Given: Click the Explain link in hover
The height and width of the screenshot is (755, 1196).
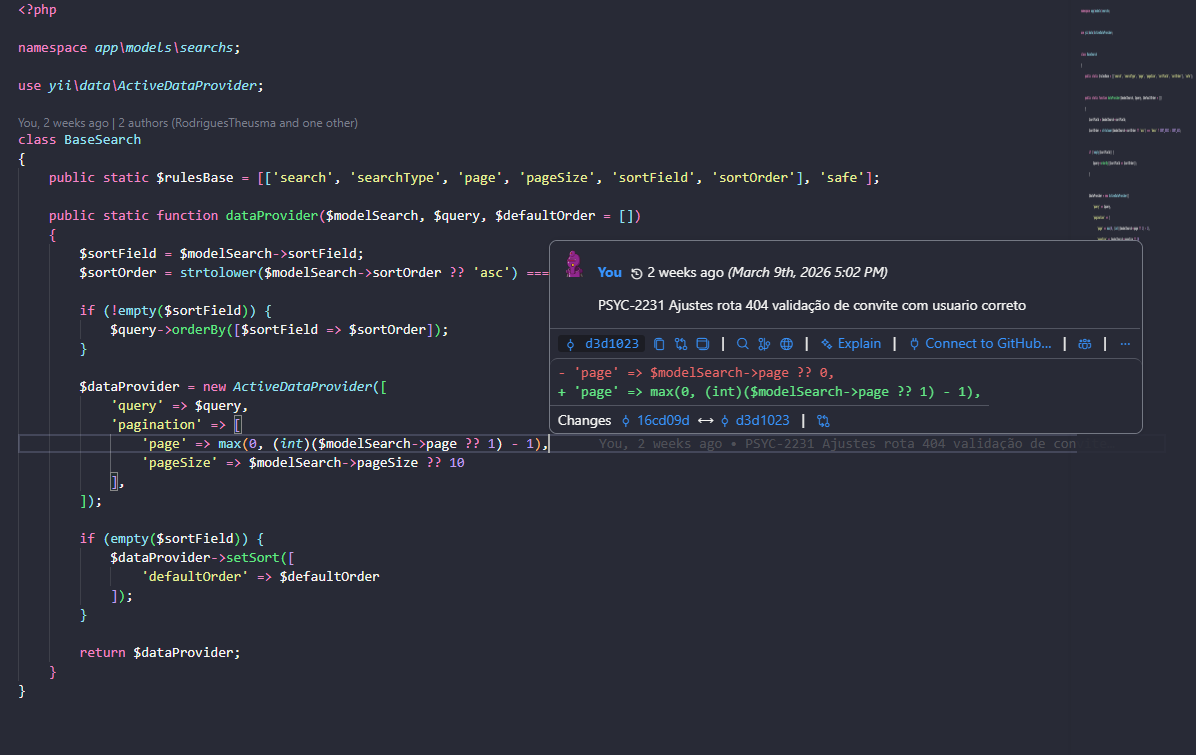Looking at the screenshot, I should 850,344.
